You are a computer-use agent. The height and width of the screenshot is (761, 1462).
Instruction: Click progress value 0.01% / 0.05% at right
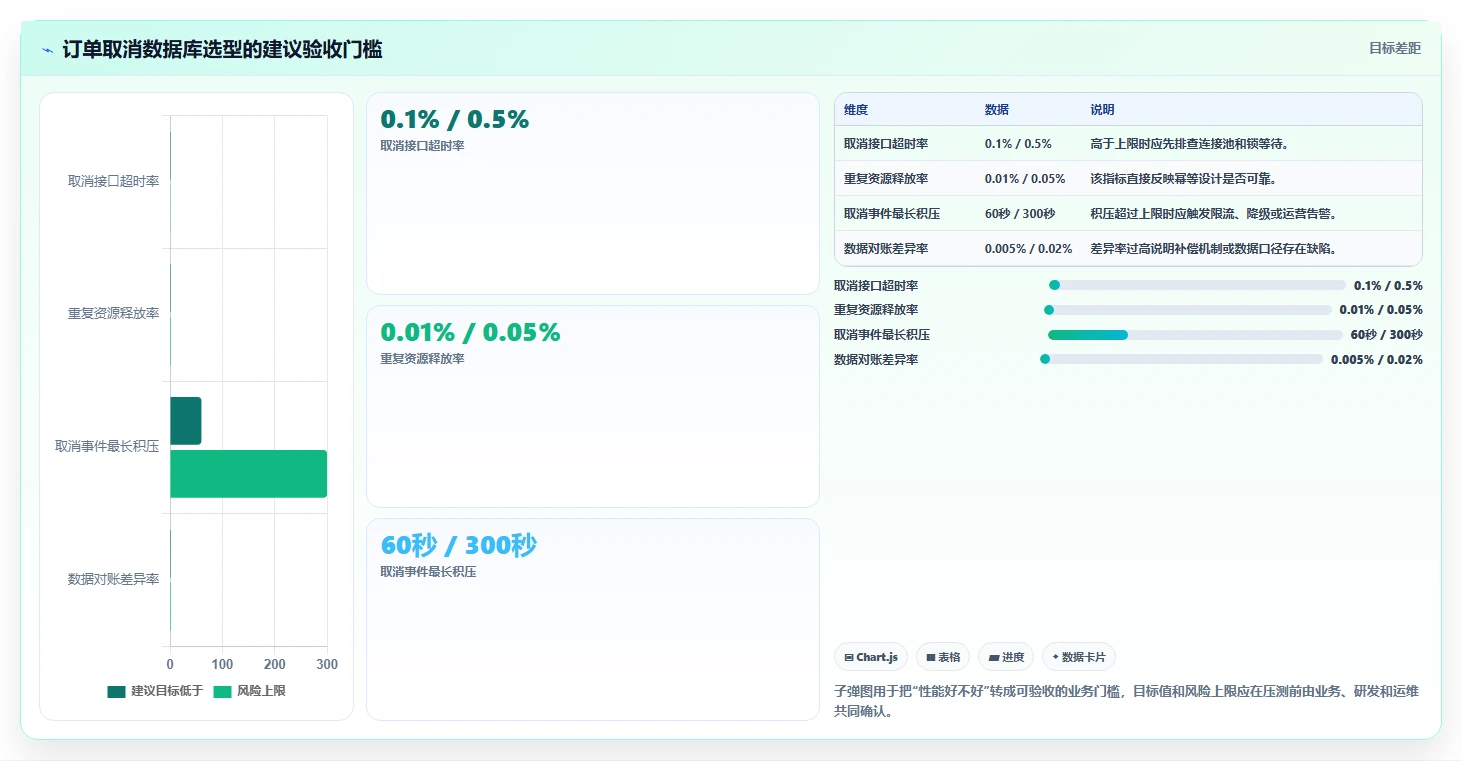(x=1381, y=310)
